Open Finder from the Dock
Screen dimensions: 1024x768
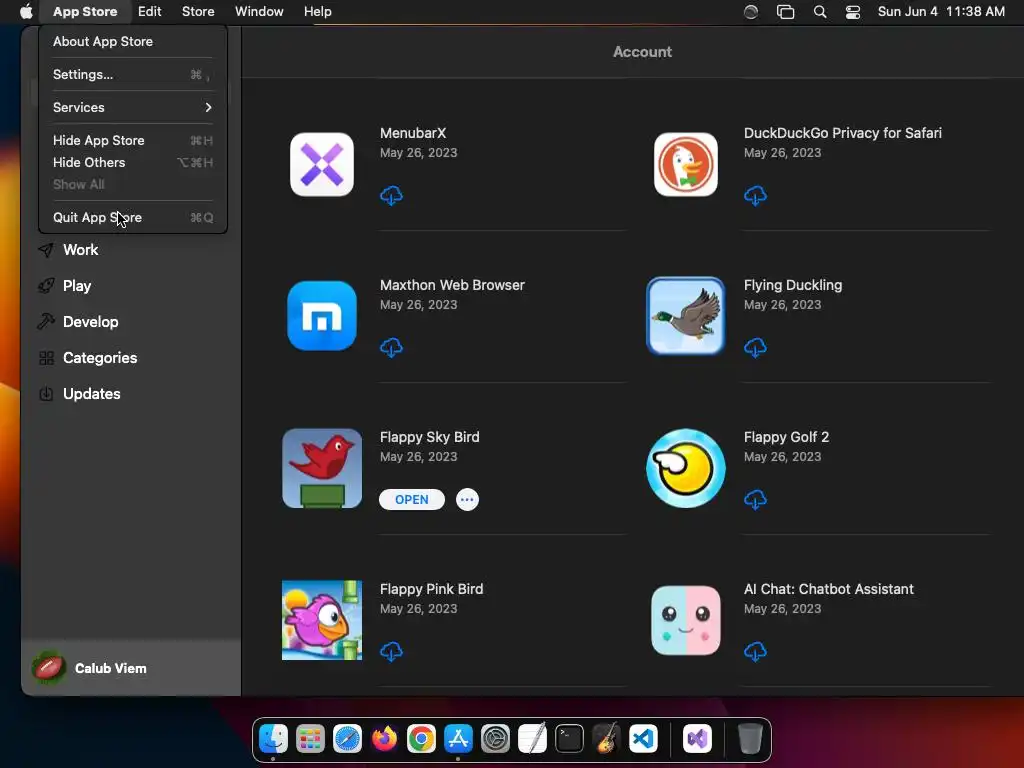tap(273, 739)
